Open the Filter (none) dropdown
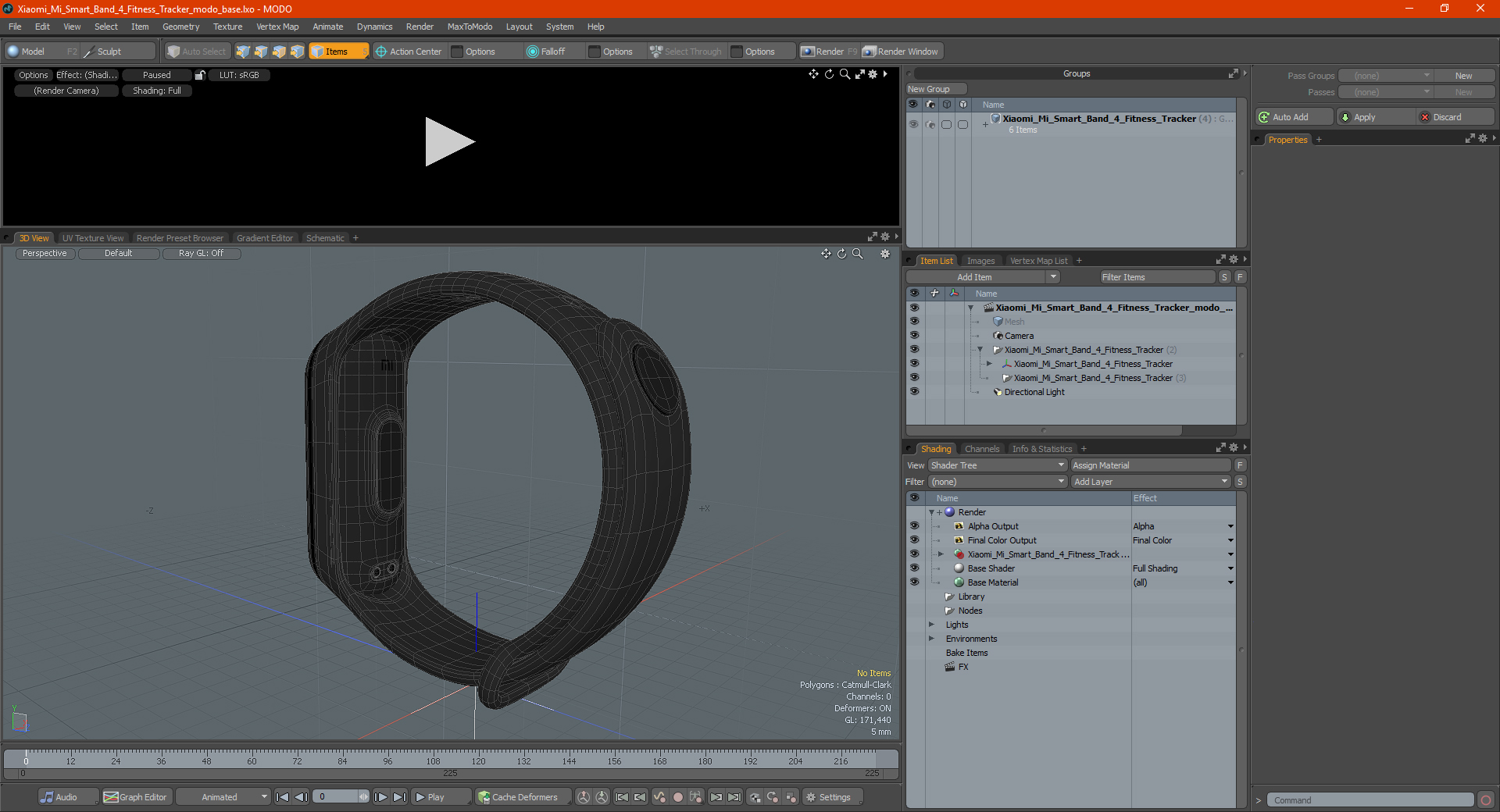This screenshot has height=812, width=1500. tap(998, 482)
